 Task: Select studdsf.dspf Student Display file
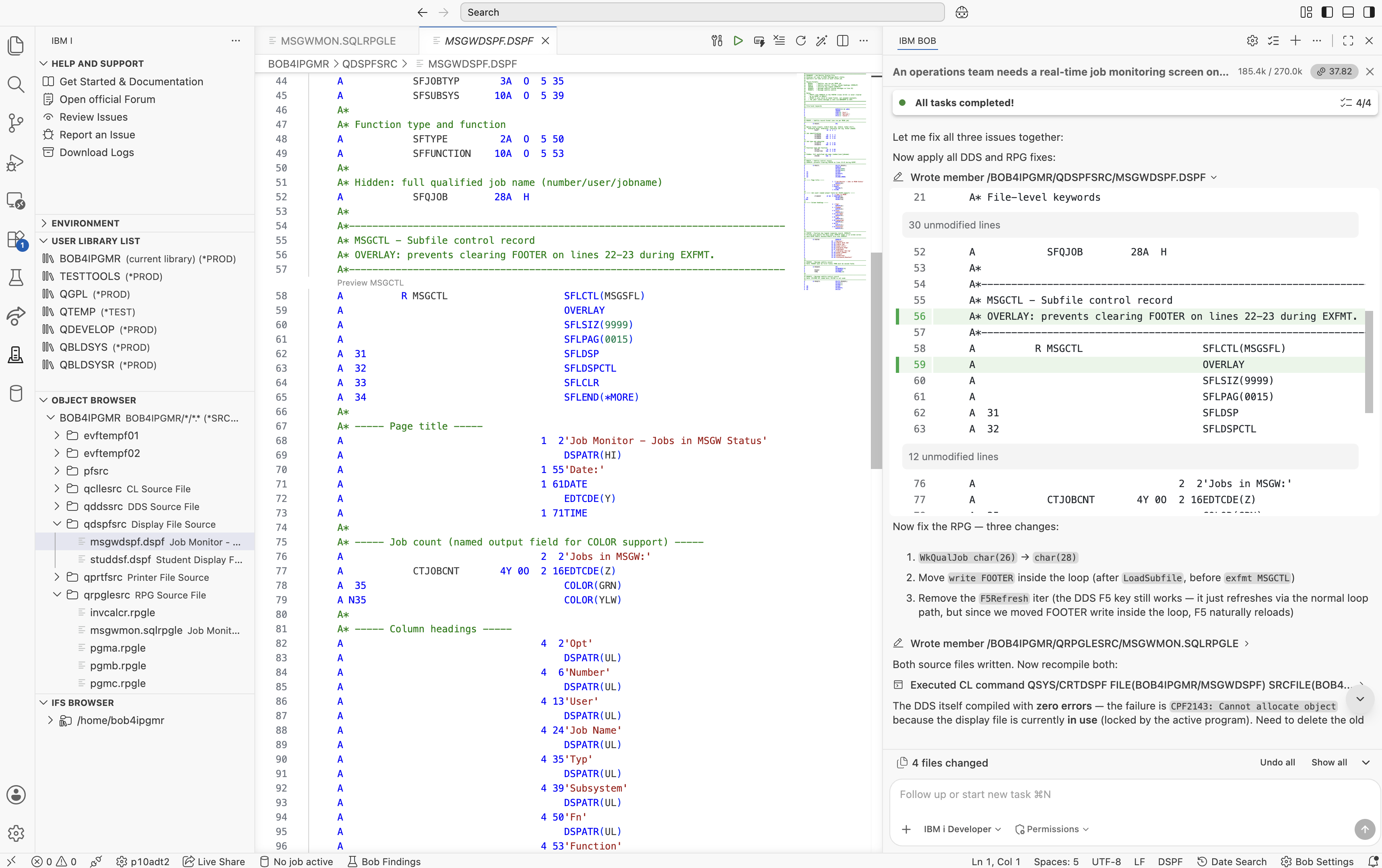point(166,559)
